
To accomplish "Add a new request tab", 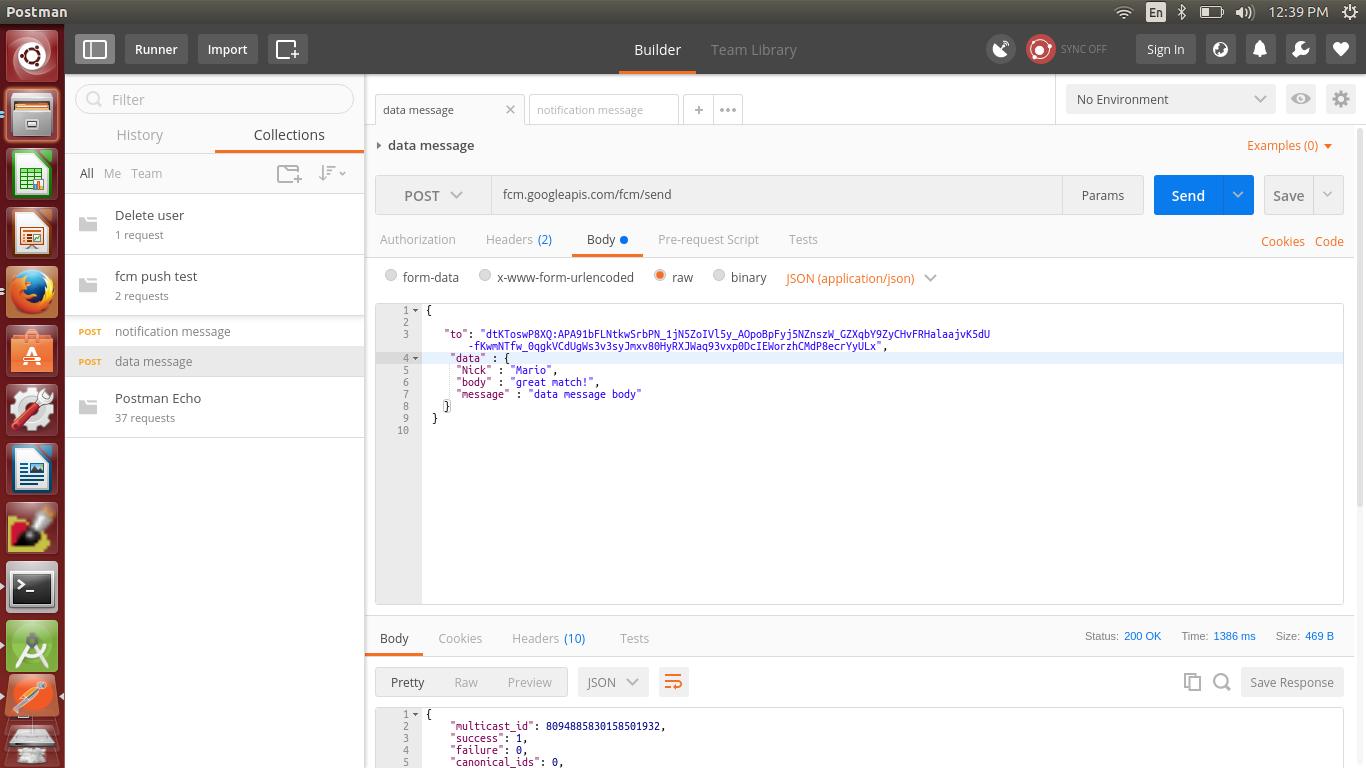I will 699,110.
